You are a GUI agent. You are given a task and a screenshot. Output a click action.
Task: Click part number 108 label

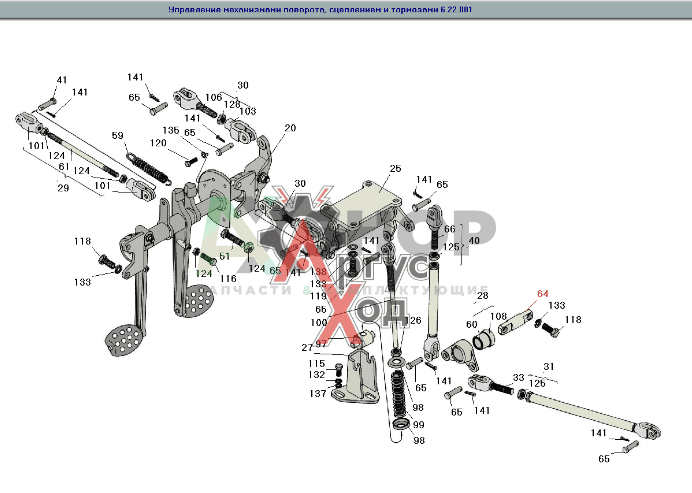(498, 315)
